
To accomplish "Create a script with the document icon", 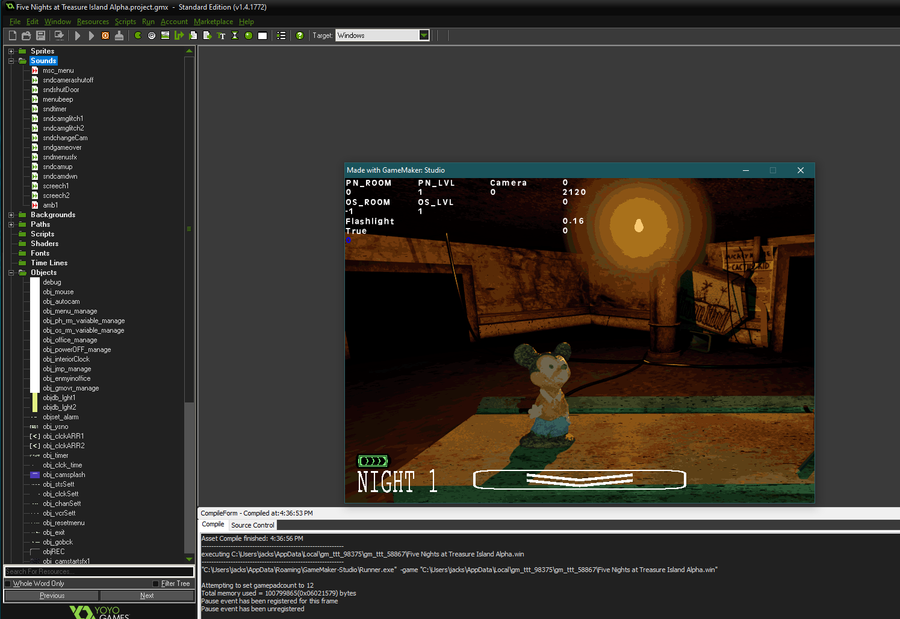I will [193, 36].
